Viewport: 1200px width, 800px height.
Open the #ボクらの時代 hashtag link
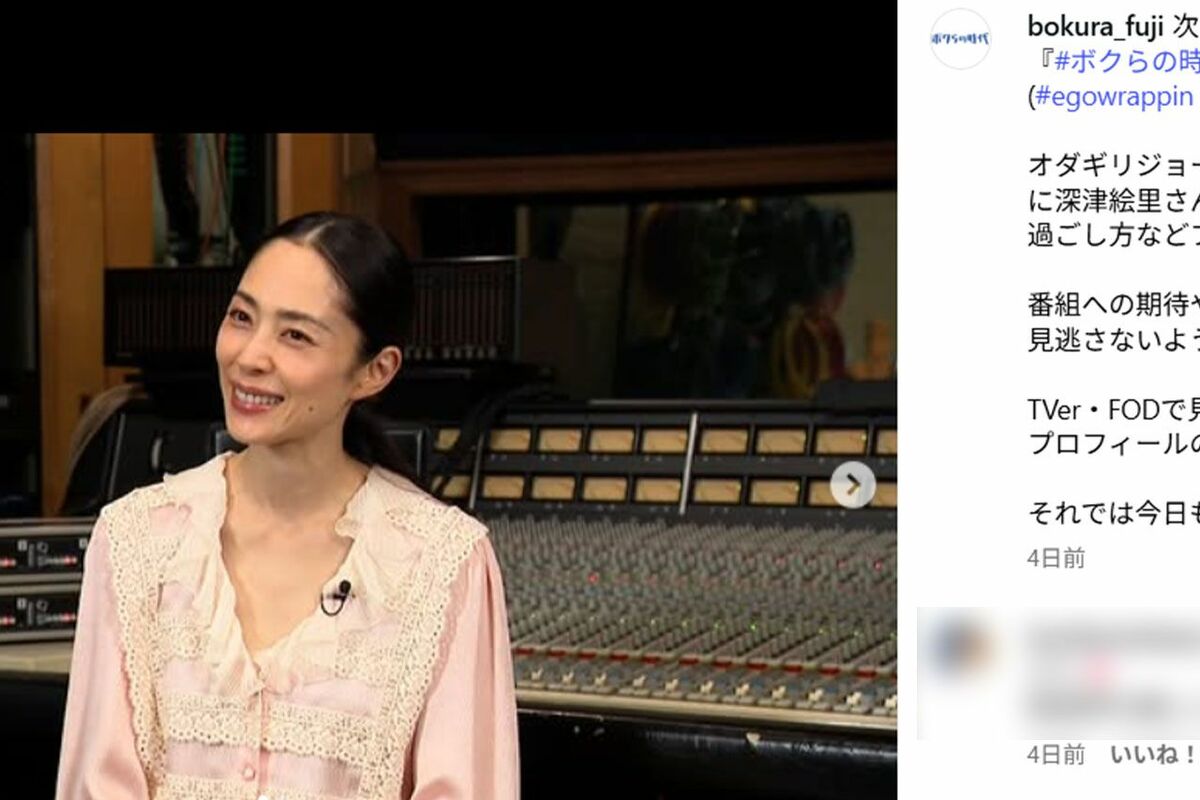[1124, 60]
